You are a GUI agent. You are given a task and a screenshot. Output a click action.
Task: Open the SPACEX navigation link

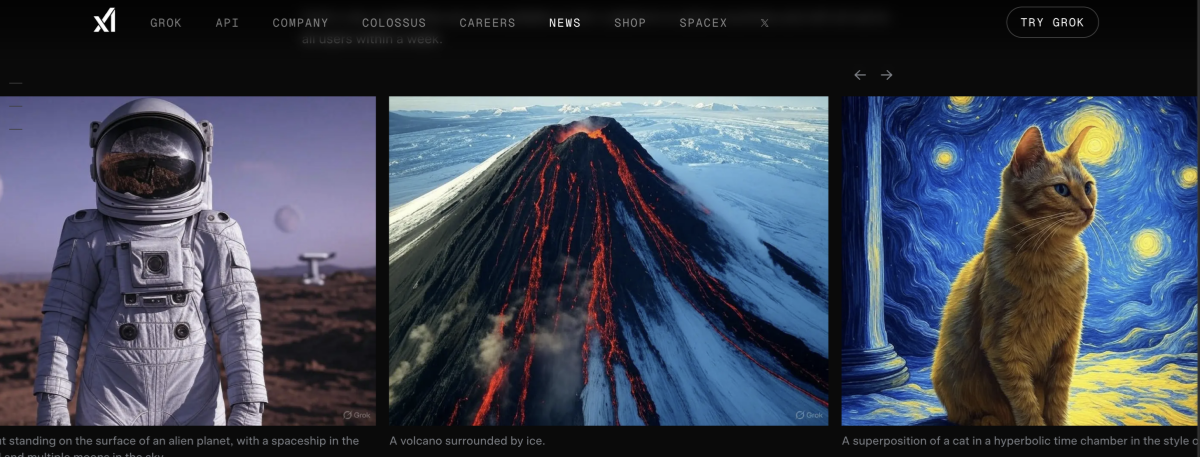[x=703, y=23]
